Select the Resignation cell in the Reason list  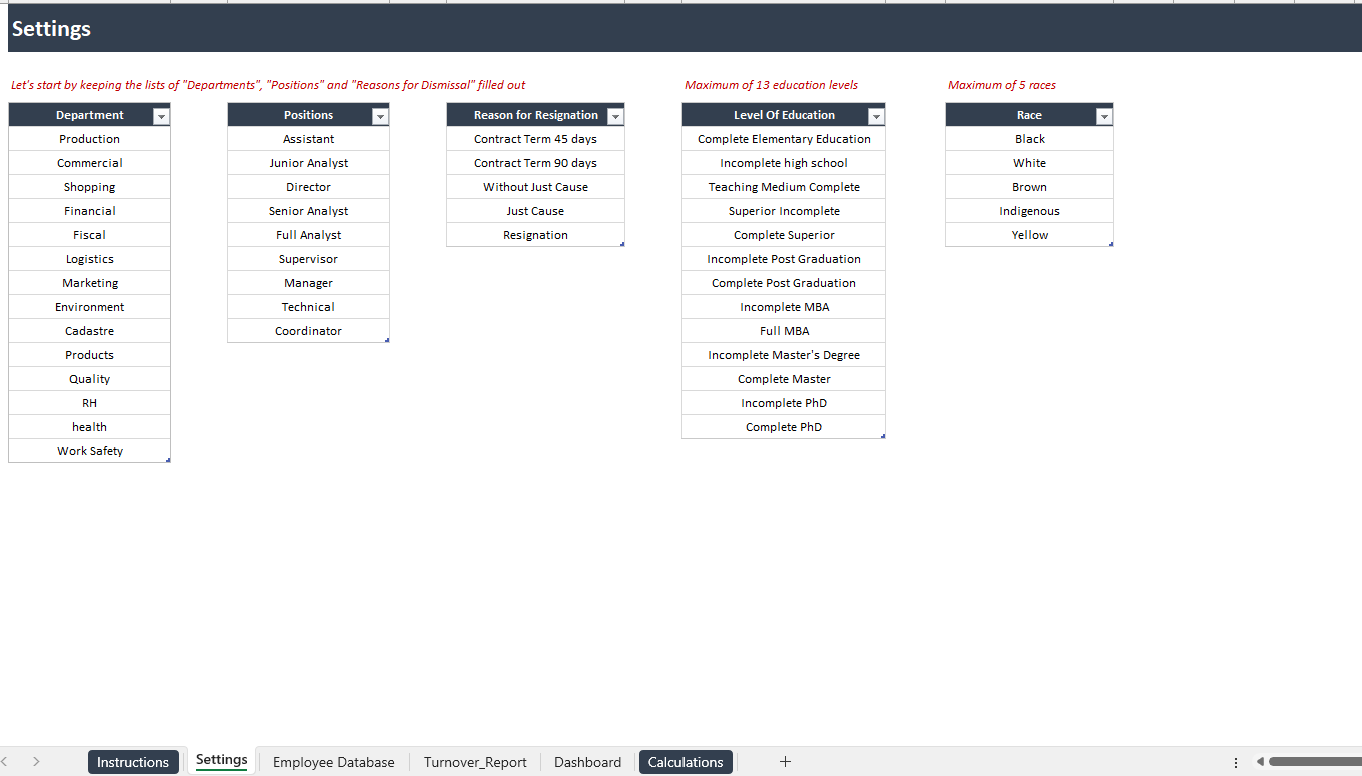pos(535,235)
